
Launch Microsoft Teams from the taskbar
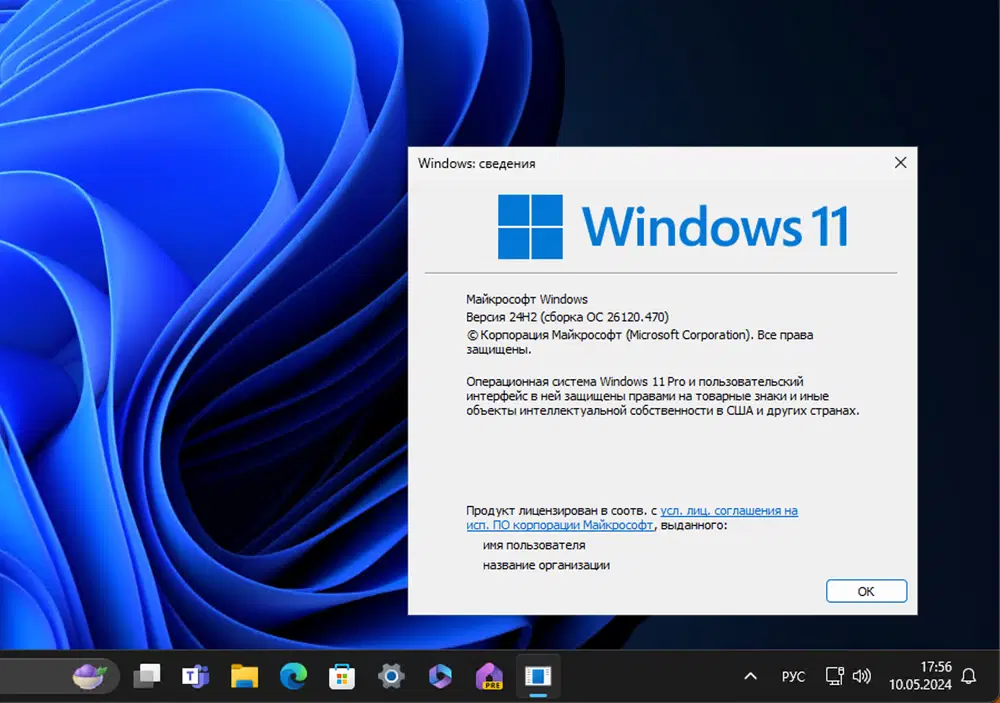pos(194,676)
